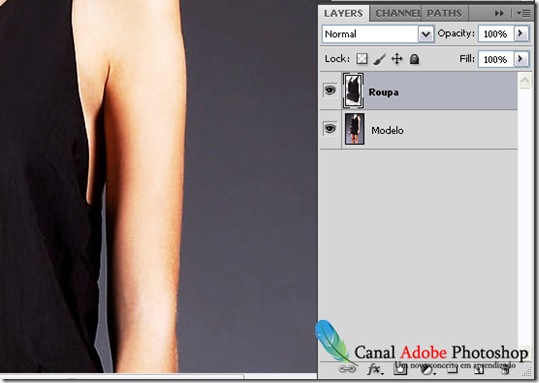Open the Opacity slider arrow
Image resolution: width=539 pixels, height=383 pixels.
[x=520, y=33]
